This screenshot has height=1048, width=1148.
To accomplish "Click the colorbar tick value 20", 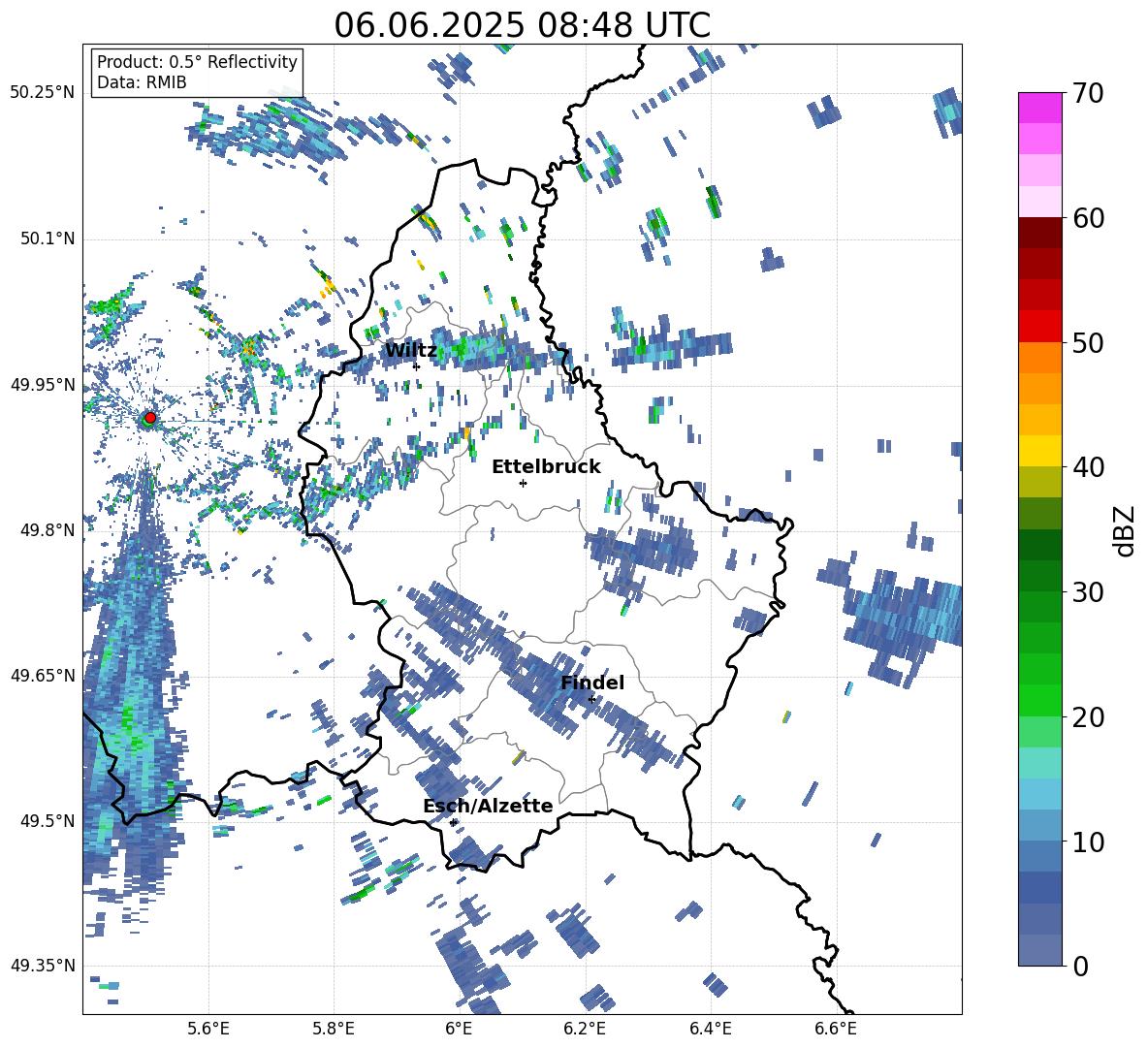I will pos(1088,716).
